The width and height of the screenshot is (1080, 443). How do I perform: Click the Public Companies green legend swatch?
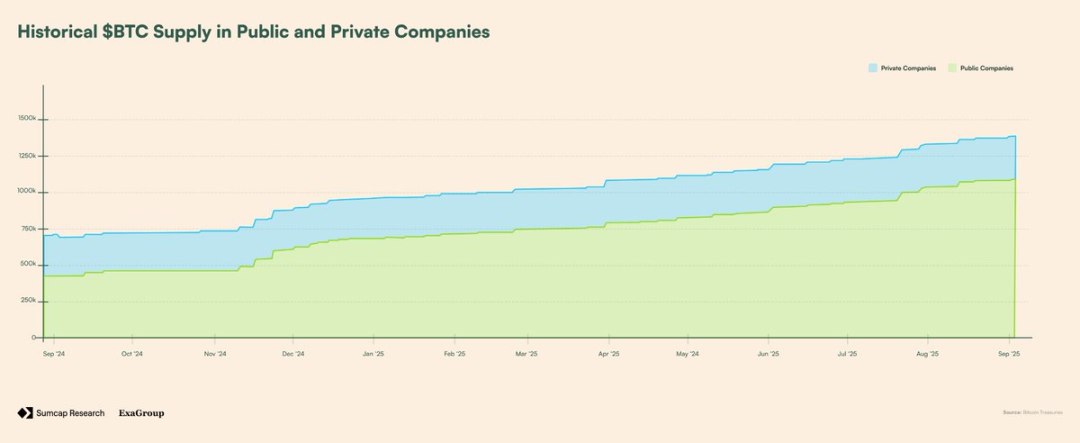click(953, 68)
